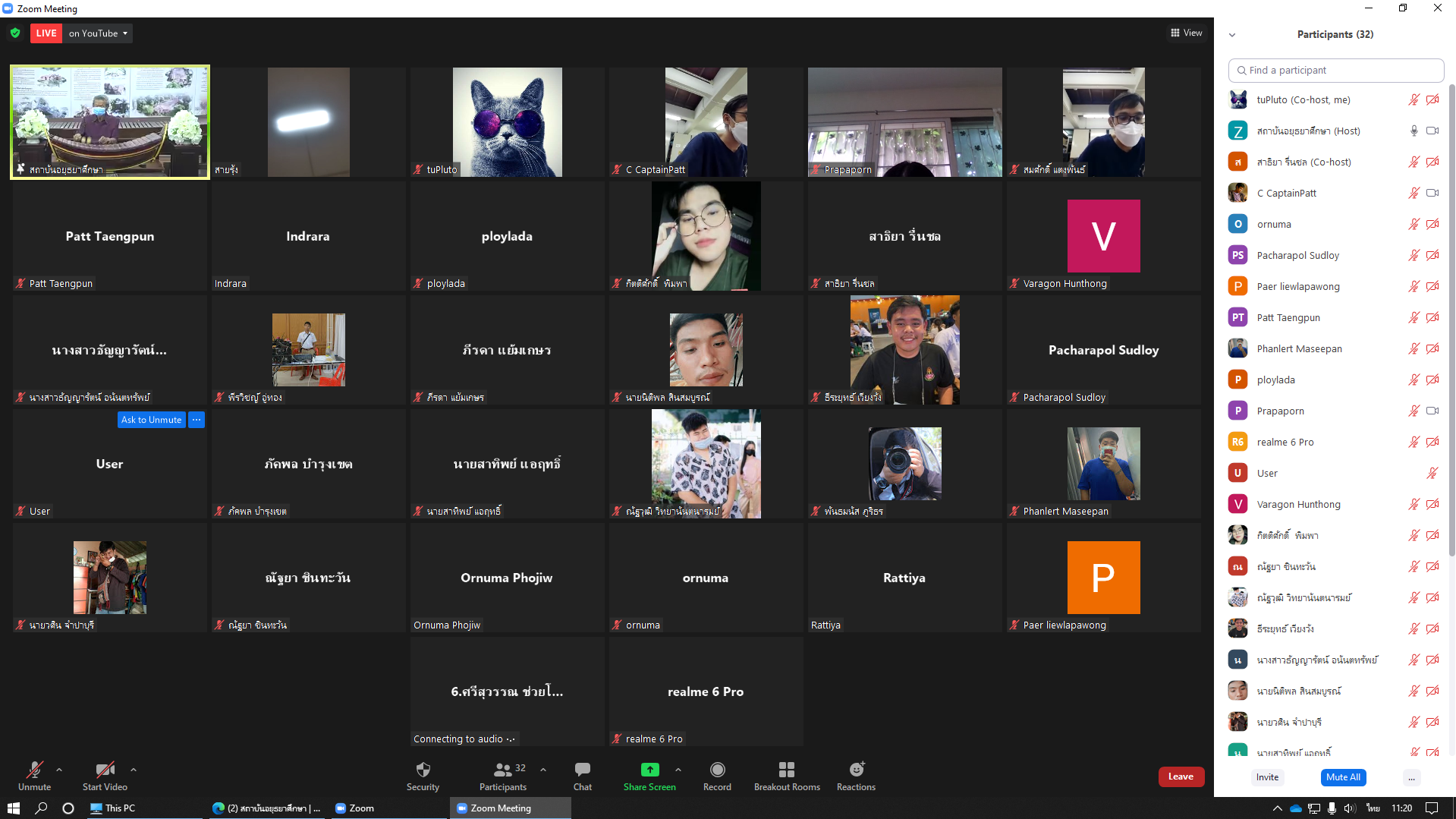This screenshot has height=819, width=1456.
Task: Toggle tuPluto's video-off camera icon in list
Action: [x=1432, y=99]
